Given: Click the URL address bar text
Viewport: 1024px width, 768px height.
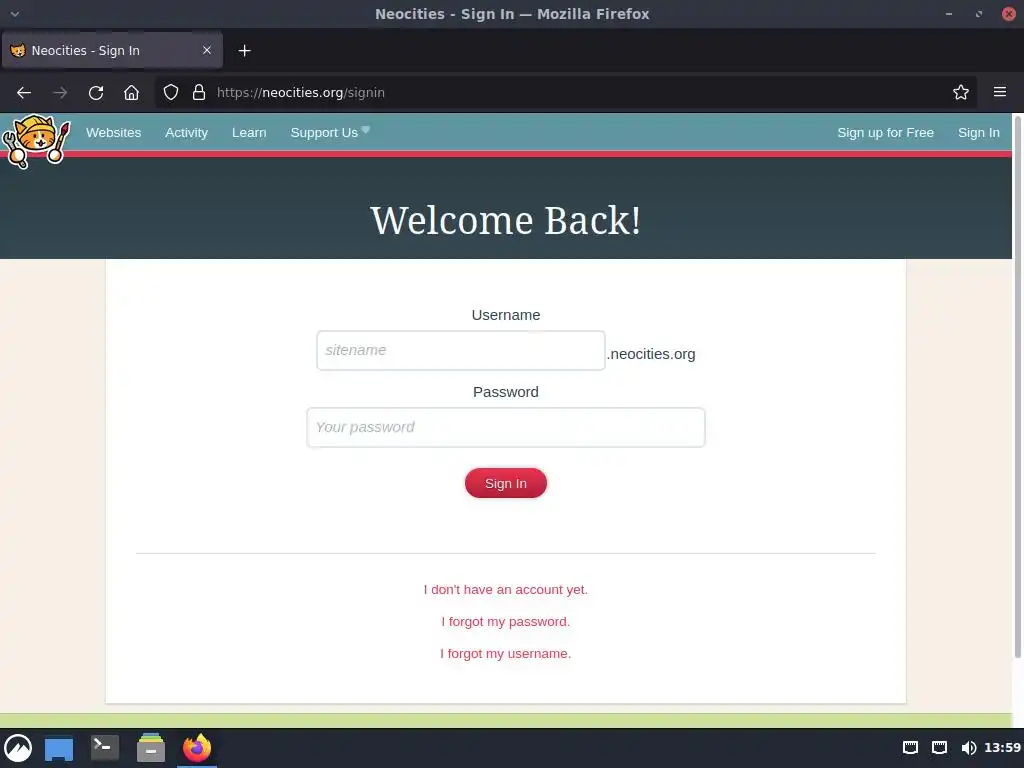Looking at the screenshot, I should 300,93.
